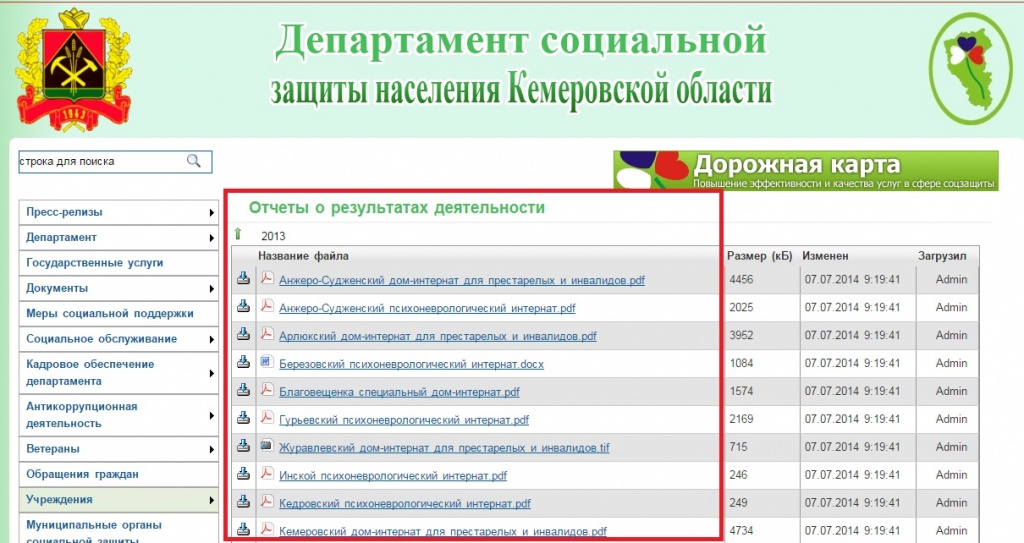
Task: Click the heart-flower map logo
Action: (x=970, y=68)
